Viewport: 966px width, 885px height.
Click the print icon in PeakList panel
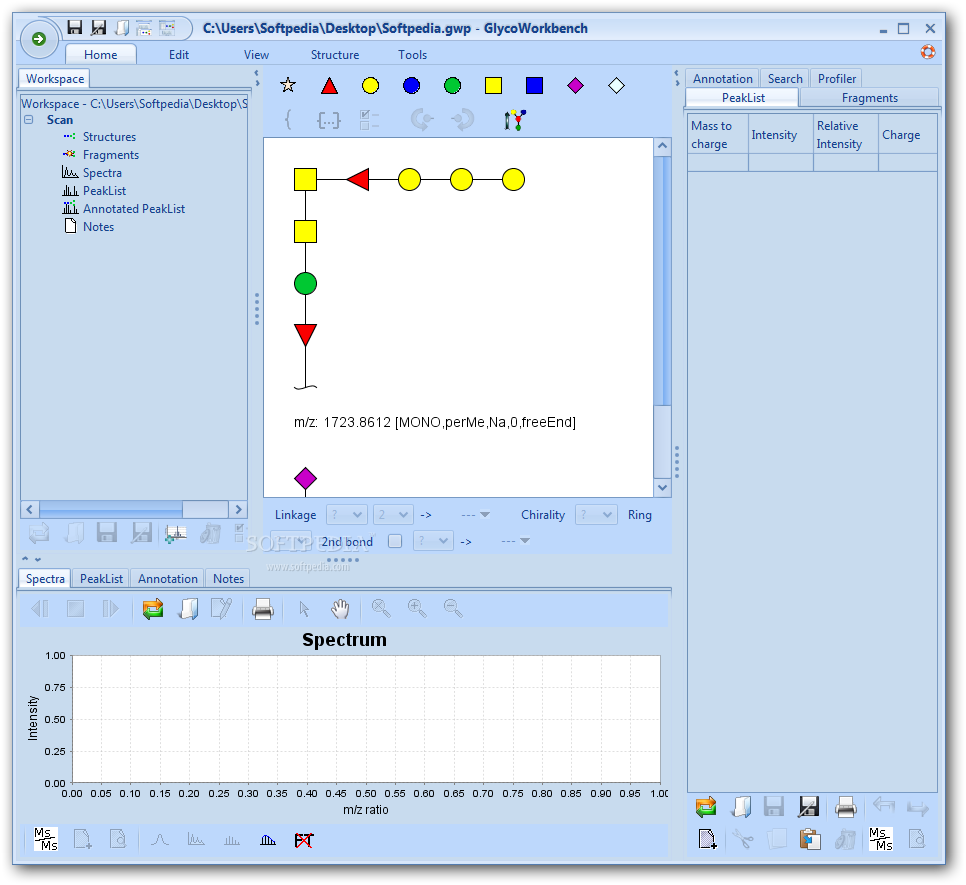tap(845, 806)
